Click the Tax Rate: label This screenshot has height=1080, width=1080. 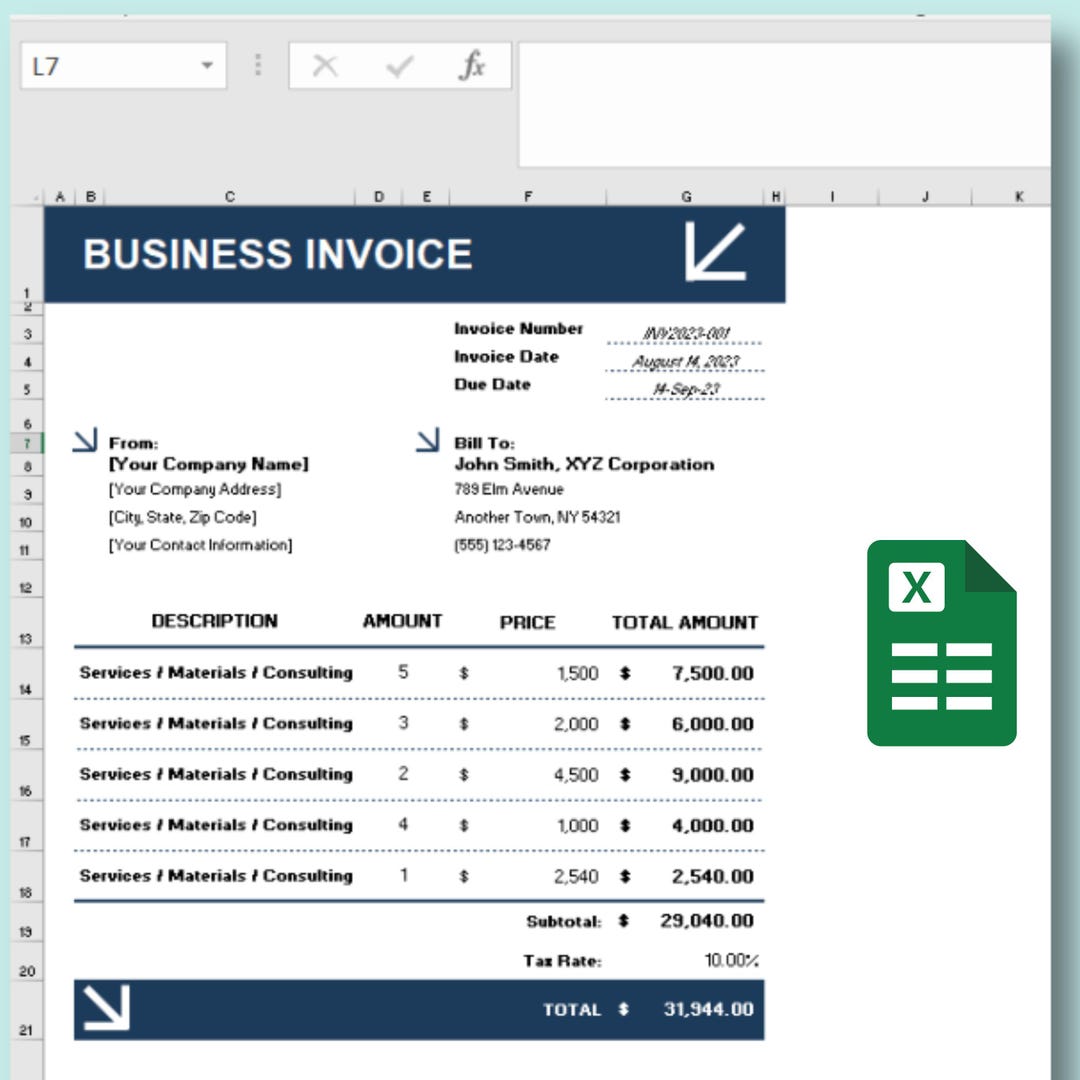coord(562,960)
